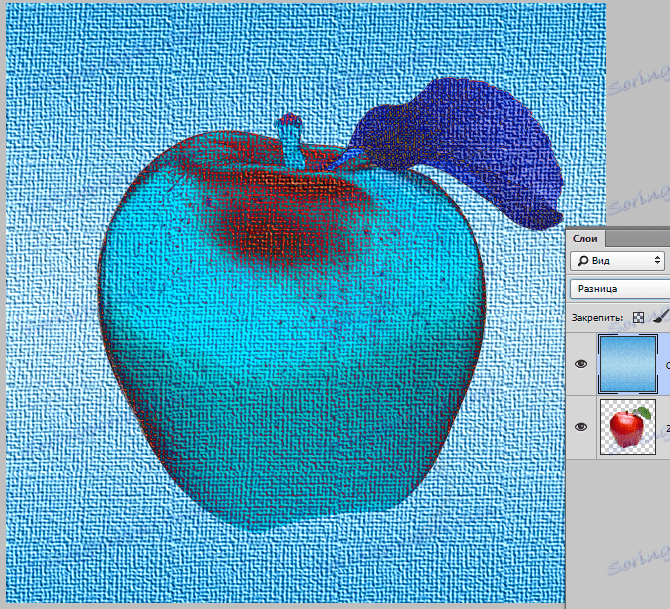Select the blue texture layer thumbnail
This screenshot has height=609, width=670.
[x=628, y=364]
